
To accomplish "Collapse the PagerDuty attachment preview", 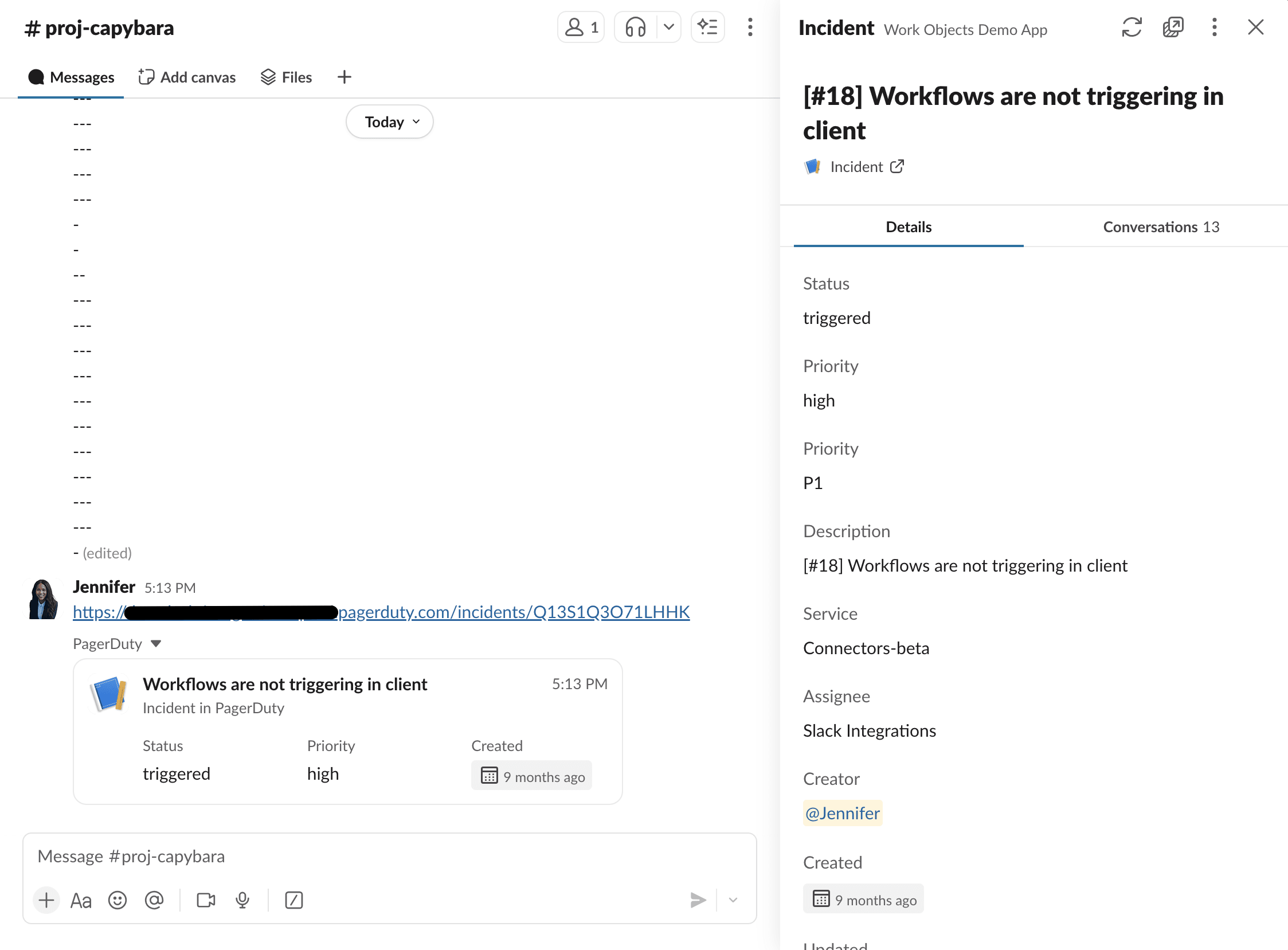I will click(x=156, y=643).
